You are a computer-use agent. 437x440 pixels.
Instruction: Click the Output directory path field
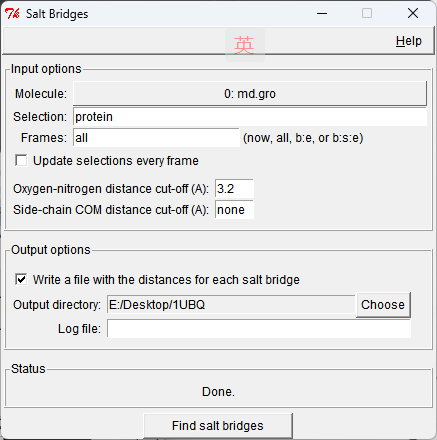click(x=231, y=304)
